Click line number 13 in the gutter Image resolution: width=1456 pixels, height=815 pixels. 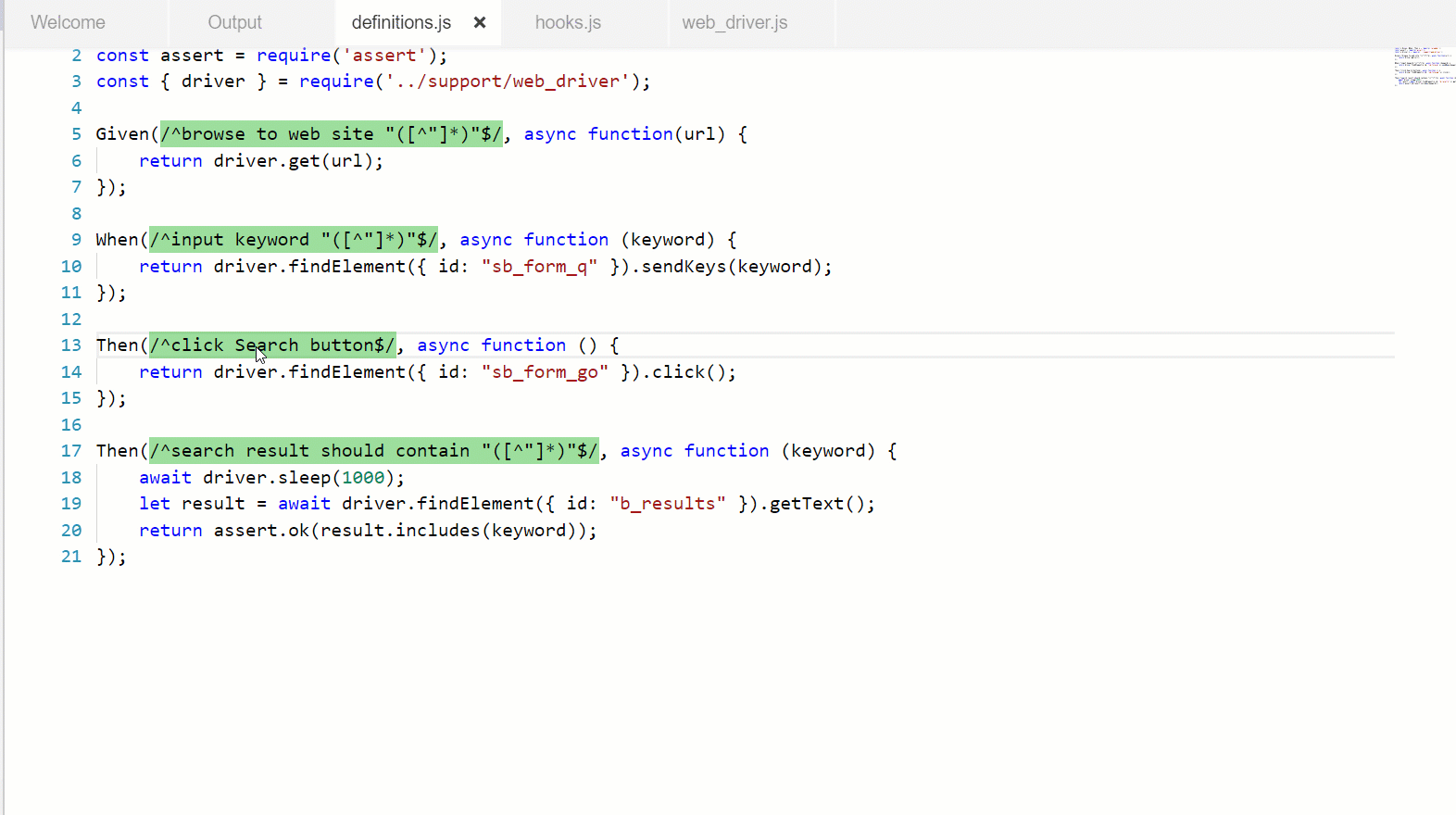[x=71, y=345]
